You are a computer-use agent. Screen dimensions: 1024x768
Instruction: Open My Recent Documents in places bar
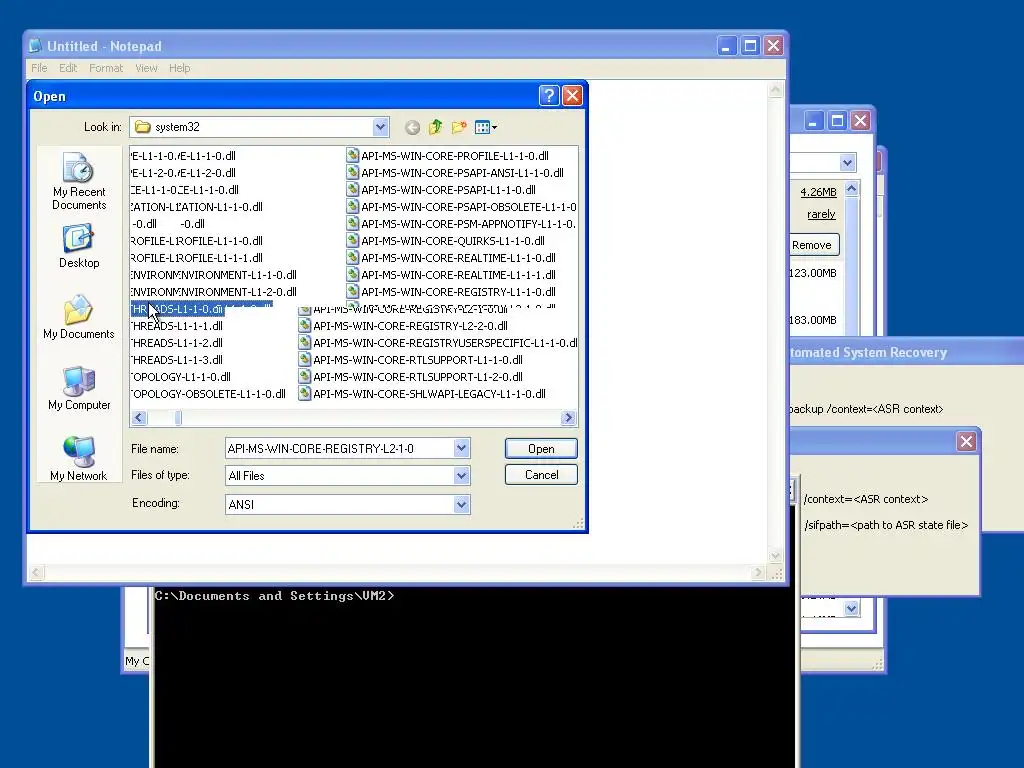tap(79, 181)
